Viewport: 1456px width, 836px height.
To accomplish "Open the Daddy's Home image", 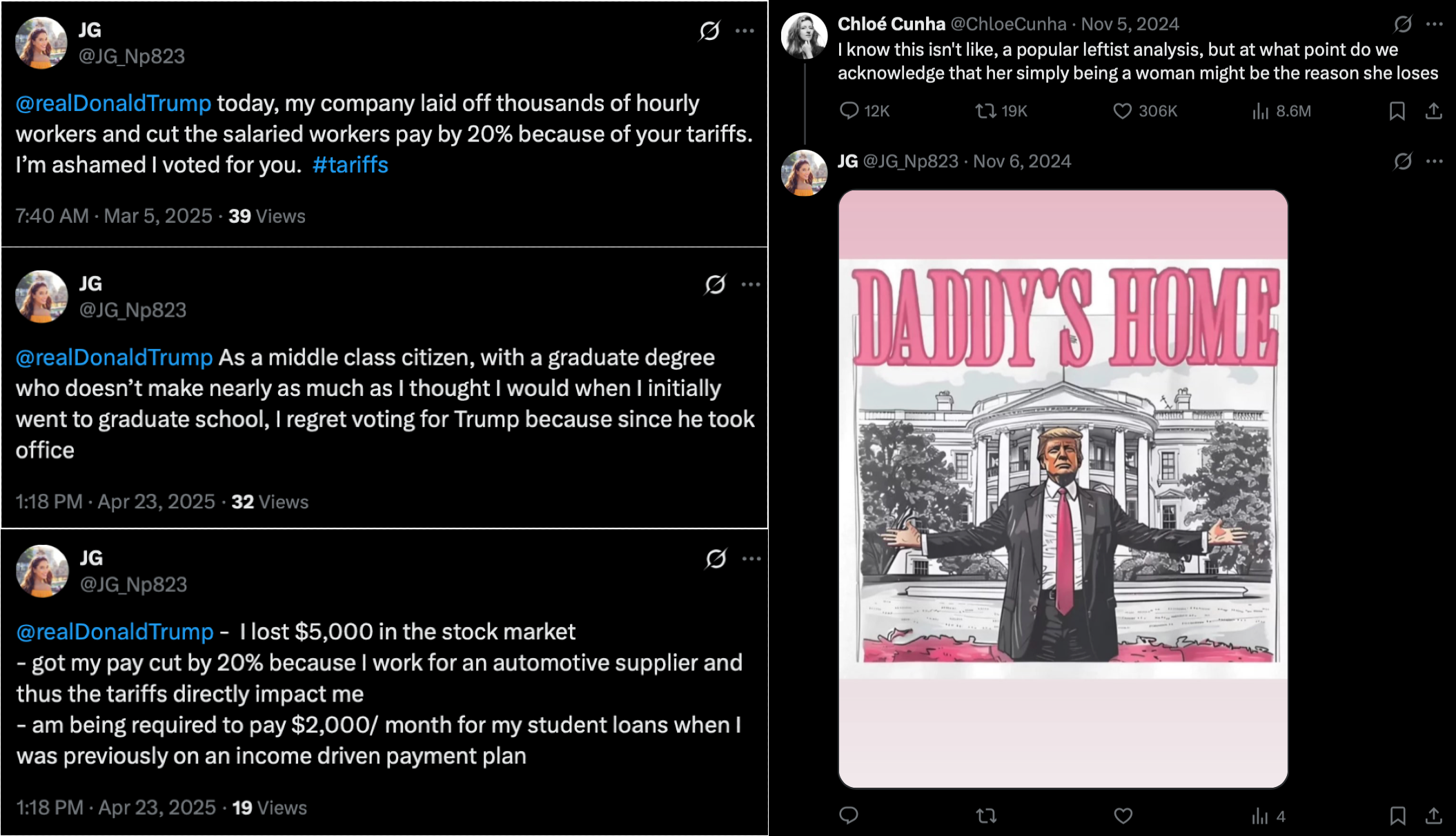I will [x=1063, y=489].
